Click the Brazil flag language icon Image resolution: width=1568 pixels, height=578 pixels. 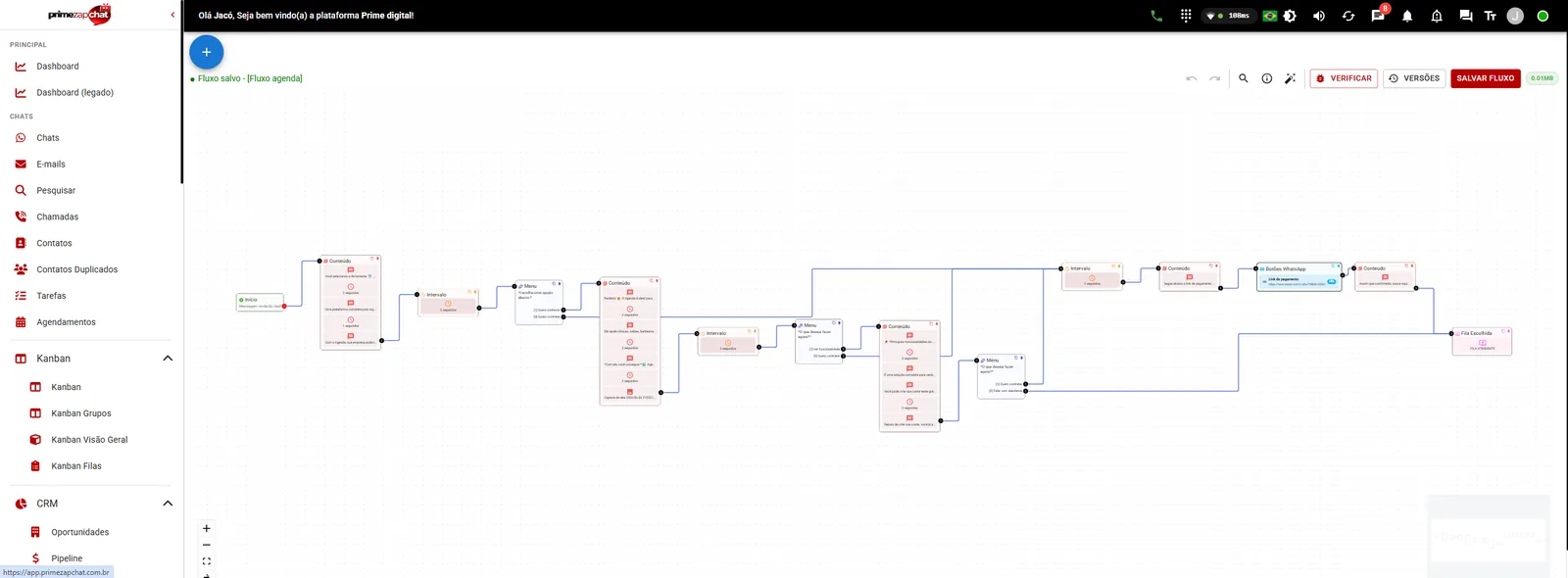point(1270,16)
